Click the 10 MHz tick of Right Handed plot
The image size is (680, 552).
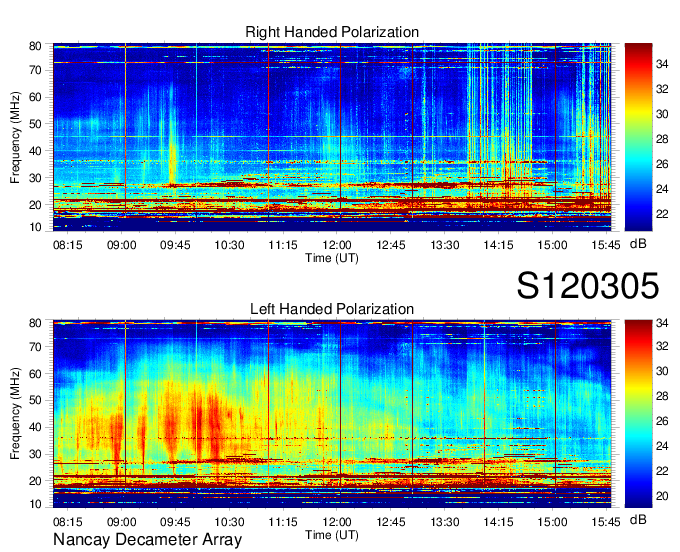(35, 227)
